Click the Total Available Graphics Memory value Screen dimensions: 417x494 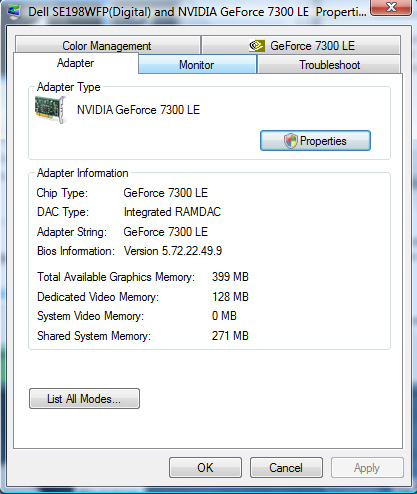[x=230, y=277]
